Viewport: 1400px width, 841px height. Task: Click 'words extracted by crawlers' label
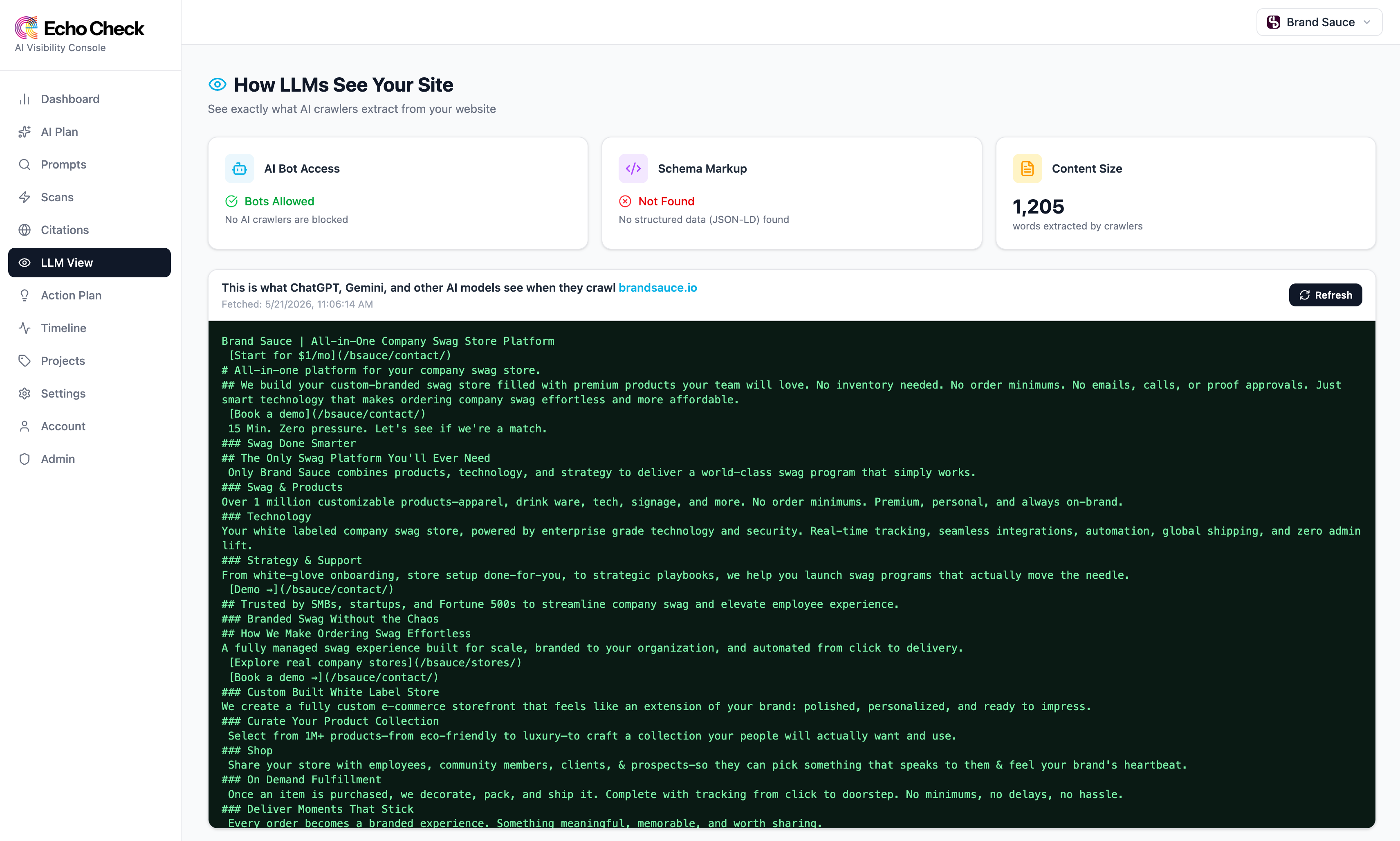(x=1077, y=226)
